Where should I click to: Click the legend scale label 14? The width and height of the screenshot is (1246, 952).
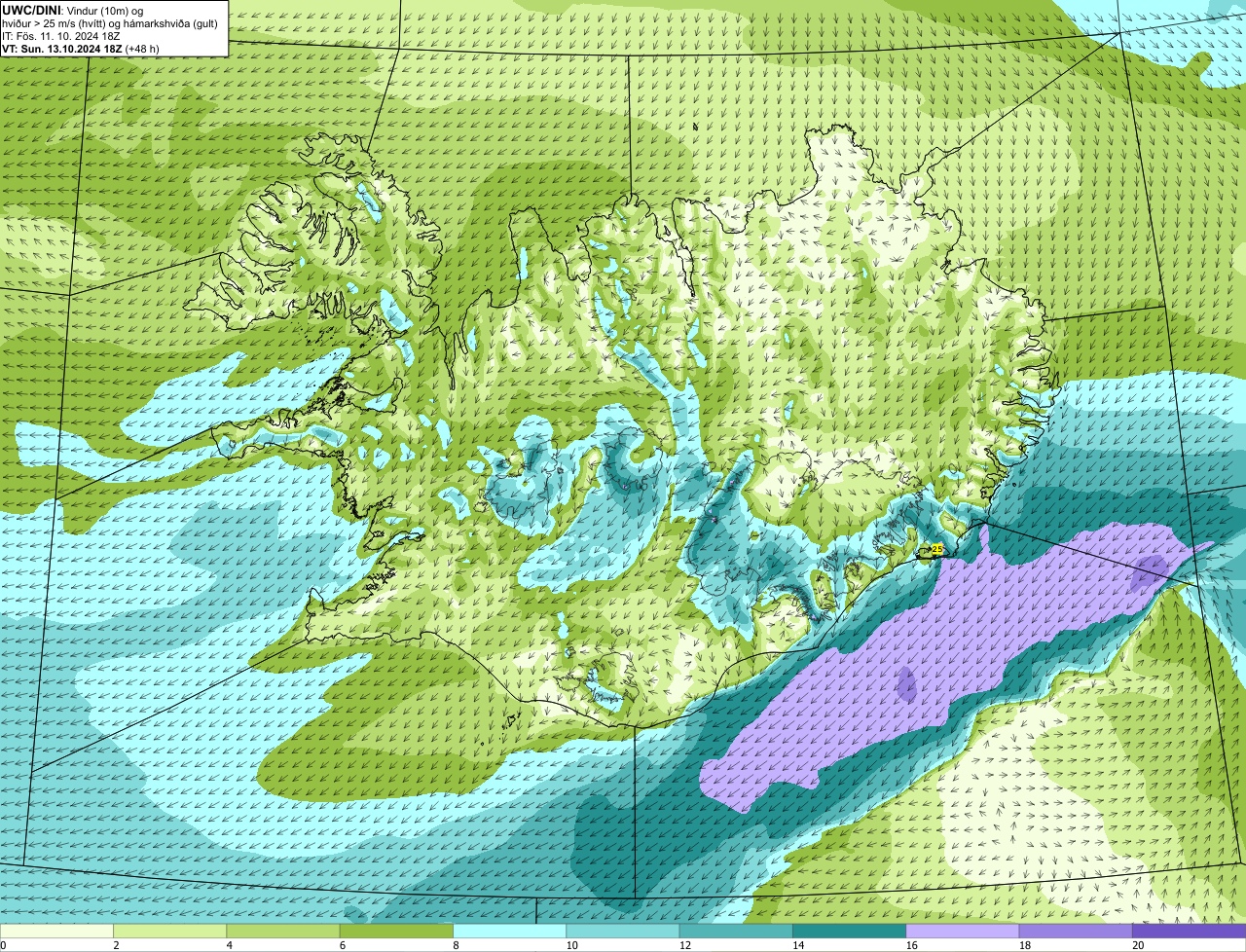tap(798, 945)
